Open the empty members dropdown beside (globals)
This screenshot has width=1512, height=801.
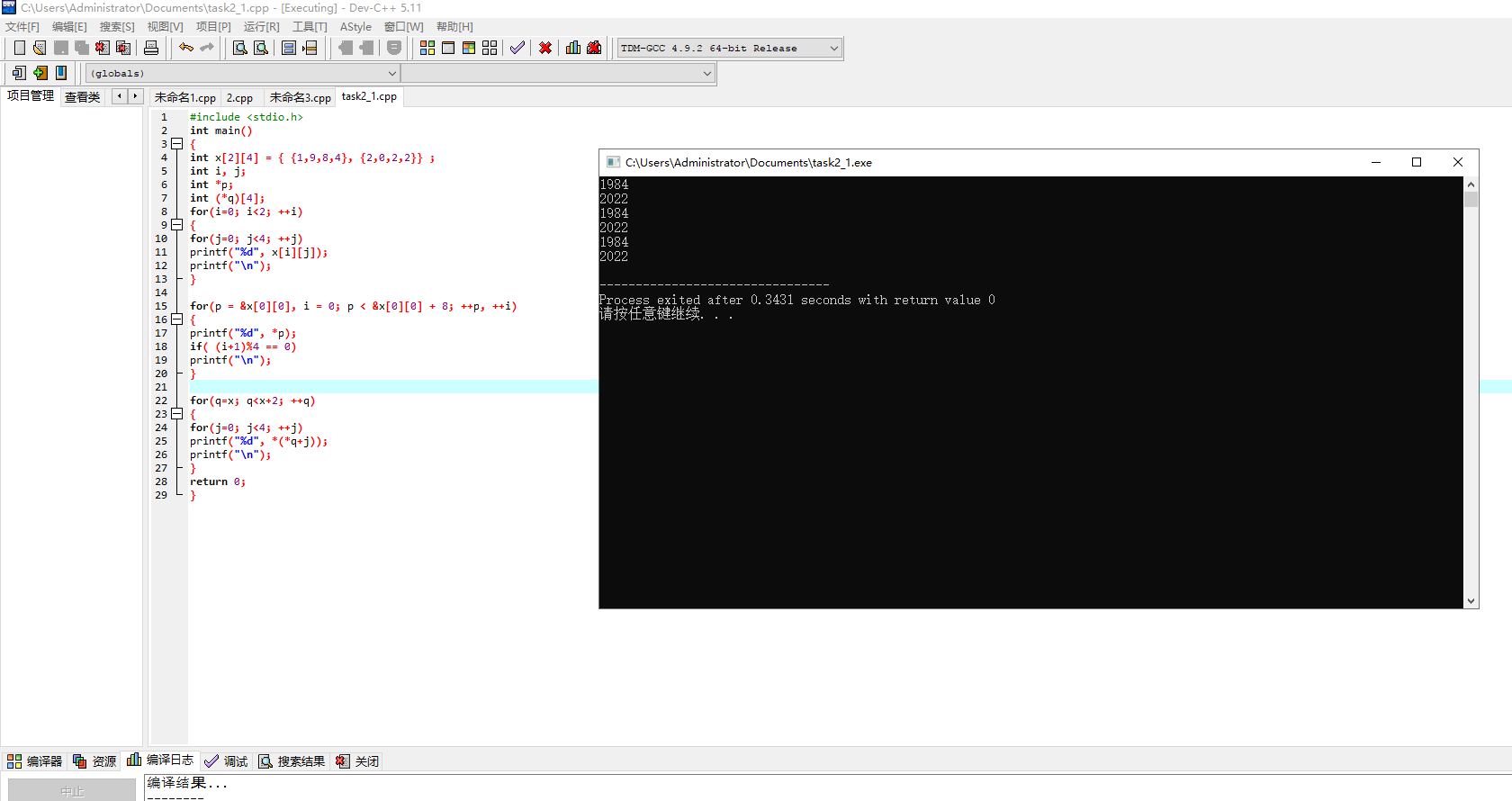click(558, 74)
